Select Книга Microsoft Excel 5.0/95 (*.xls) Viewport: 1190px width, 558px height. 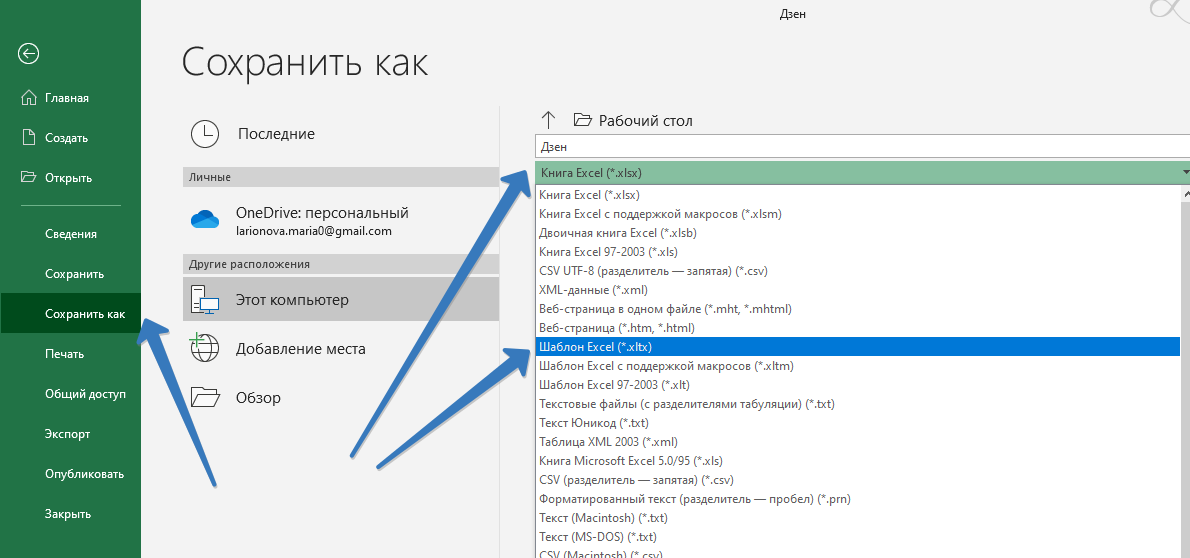click(858, 461)
